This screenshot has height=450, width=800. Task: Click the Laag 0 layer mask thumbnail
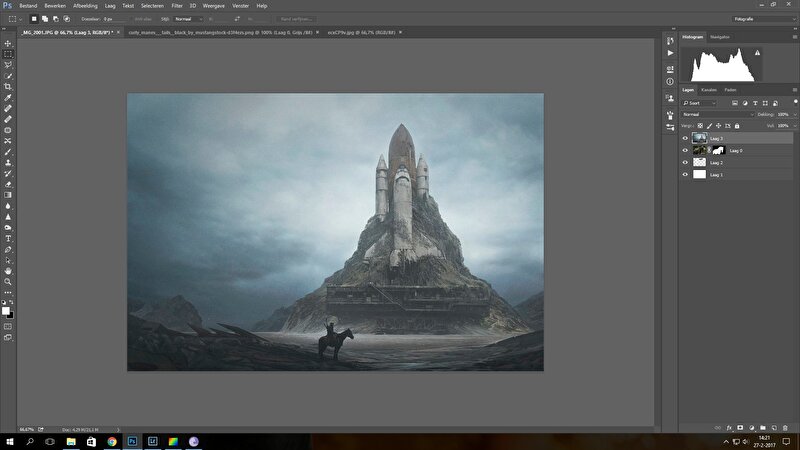(x=719, y=151)
